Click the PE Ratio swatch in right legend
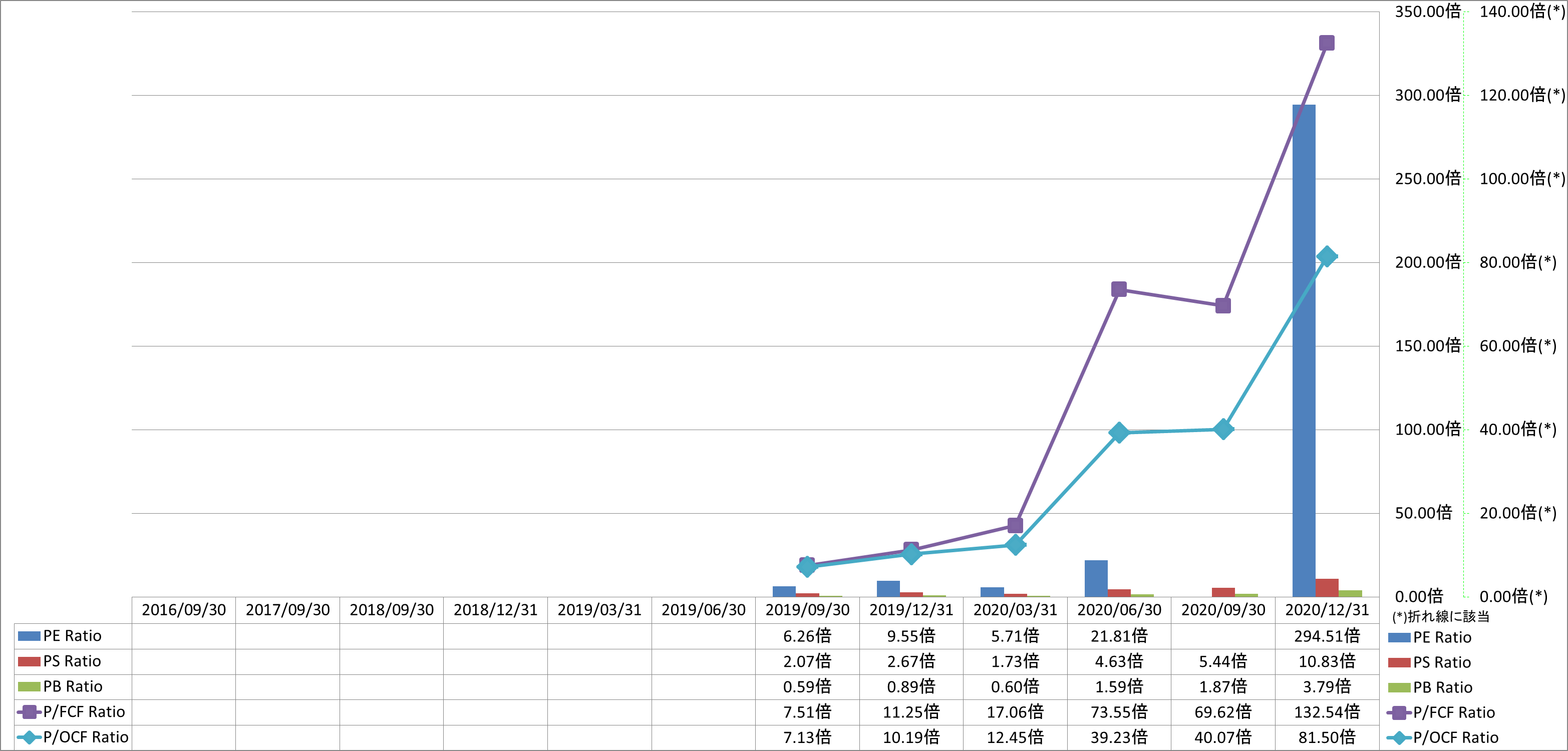Viewport: 1568px width, 751px height. [x=1399, y=638]
